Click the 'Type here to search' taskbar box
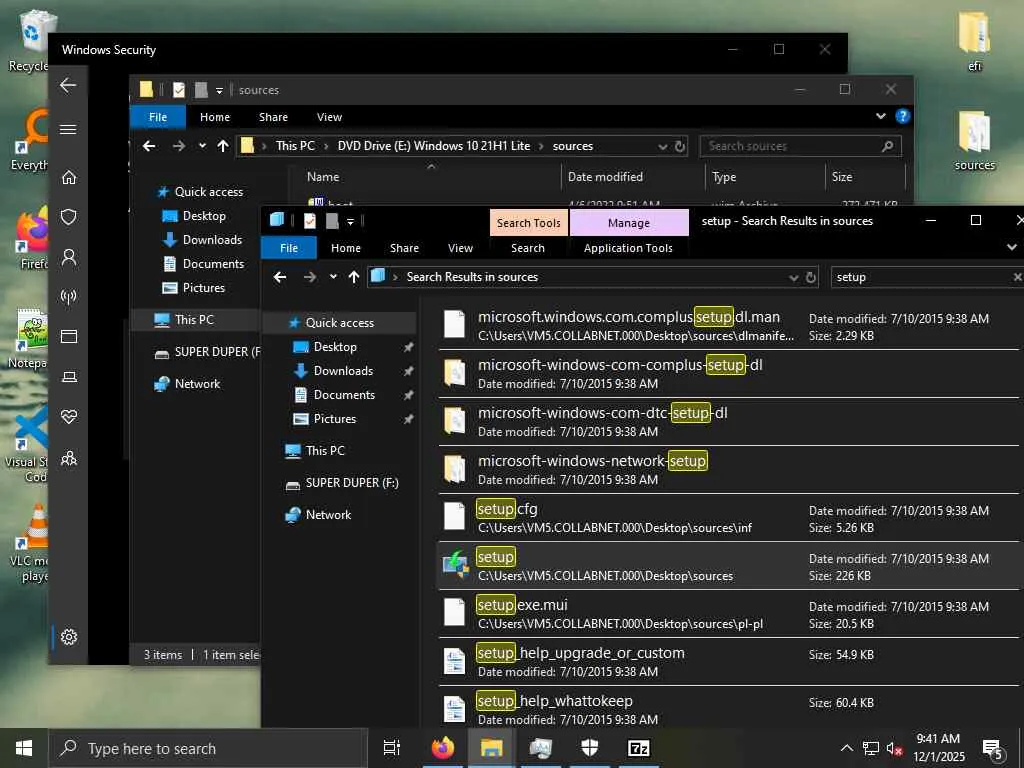Image resolution: width=1024 pixels, height=768 pixels. pyautogui.click(x=208, y=748)
